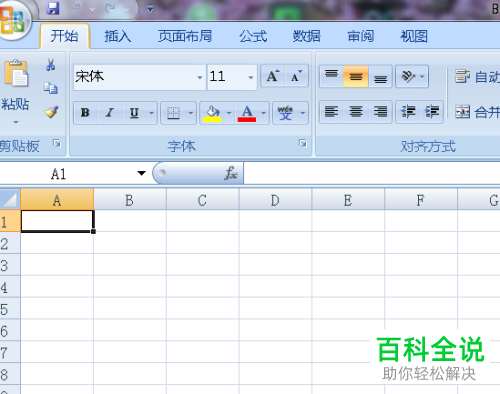The image size is (500, 394).
Task: Apply red font color A
Action: click(x=247, y=113)
